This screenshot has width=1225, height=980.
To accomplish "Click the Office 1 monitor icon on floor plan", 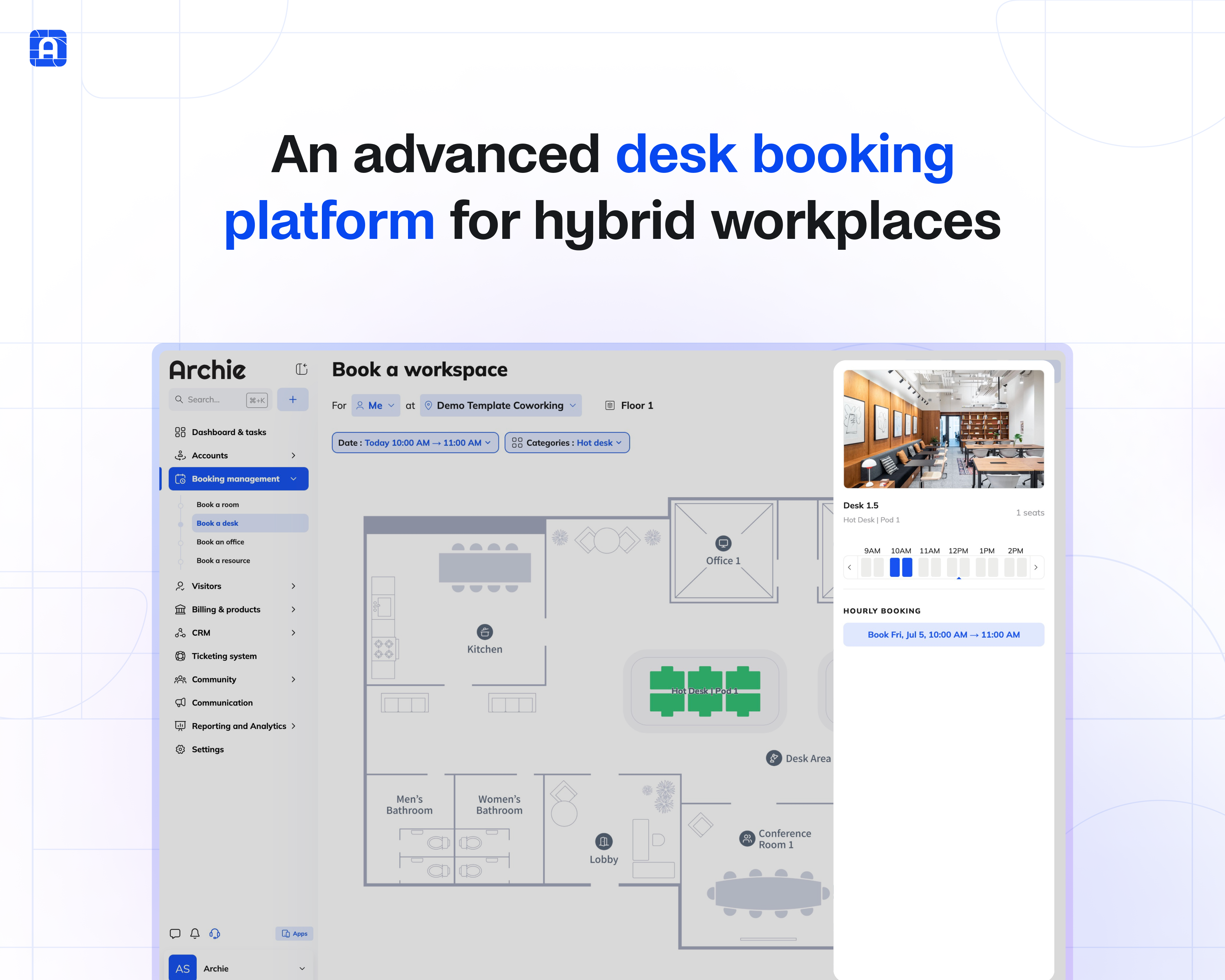I will tap(723, 543).
